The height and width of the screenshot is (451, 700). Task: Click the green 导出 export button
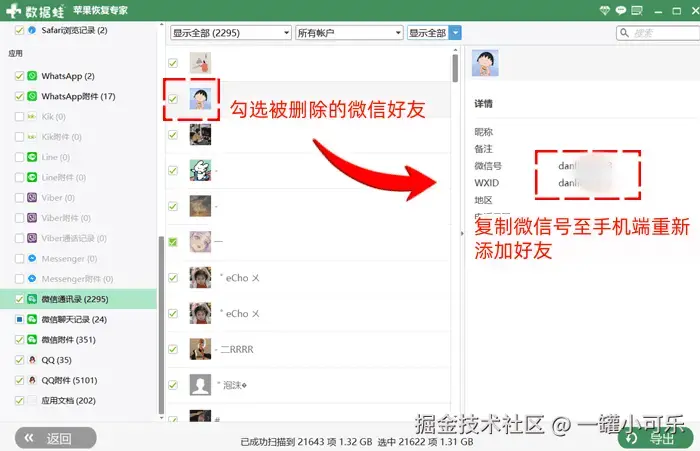point(655,438)
